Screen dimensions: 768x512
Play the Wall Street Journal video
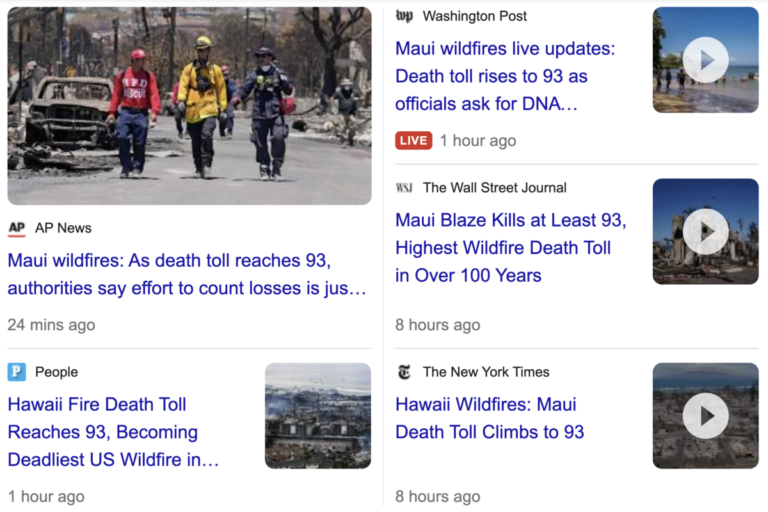(x=705, y=231)
